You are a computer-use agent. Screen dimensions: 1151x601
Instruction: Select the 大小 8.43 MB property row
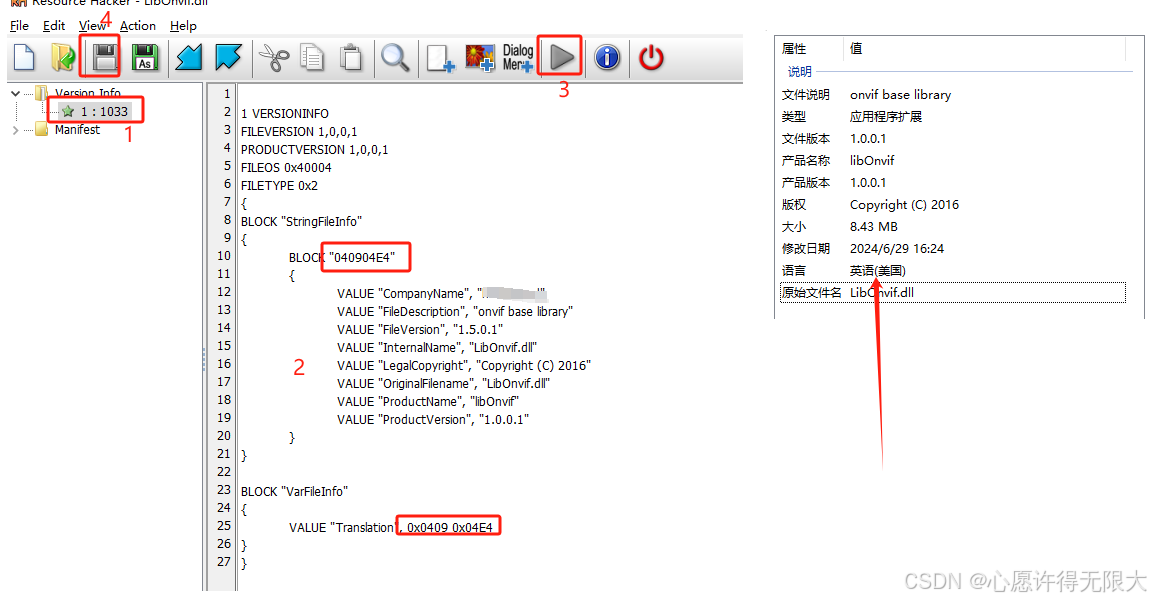[x=953, y=227]
